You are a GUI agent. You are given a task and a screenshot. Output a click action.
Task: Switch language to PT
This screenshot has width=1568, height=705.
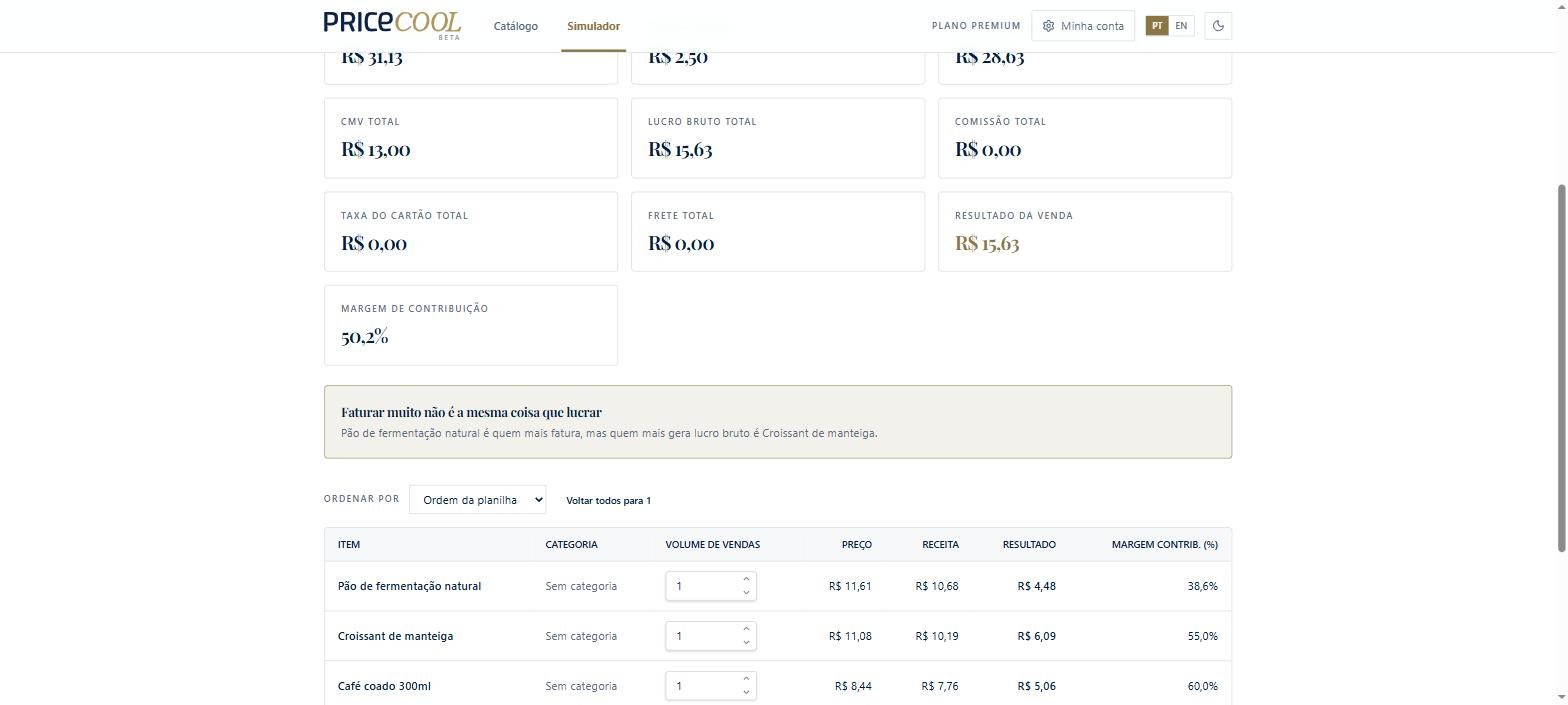point(1157,26)
